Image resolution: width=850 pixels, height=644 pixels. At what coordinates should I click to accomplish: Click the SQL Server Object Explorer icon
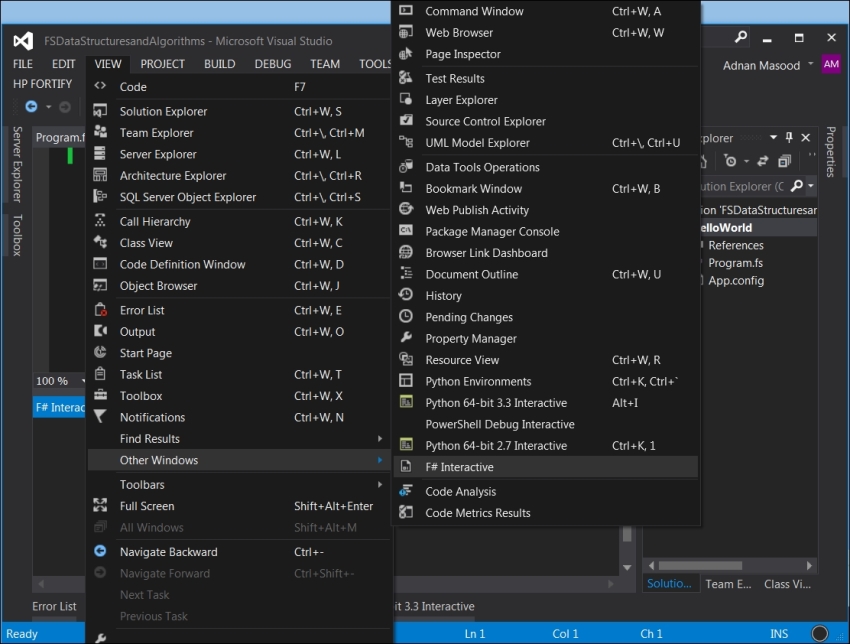click(x=100, y=196)
